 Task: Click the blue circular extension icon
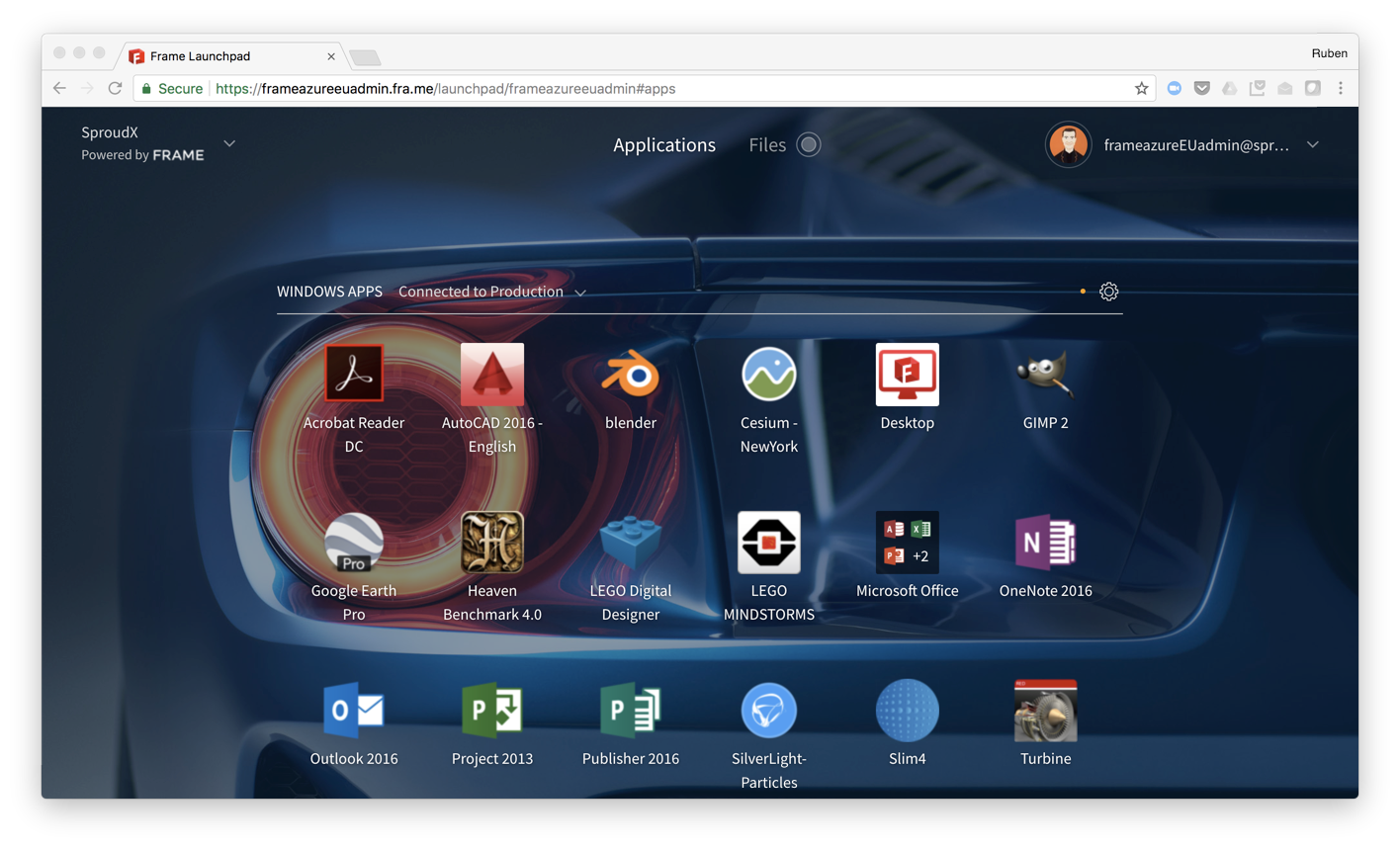tap(1175, 89)
